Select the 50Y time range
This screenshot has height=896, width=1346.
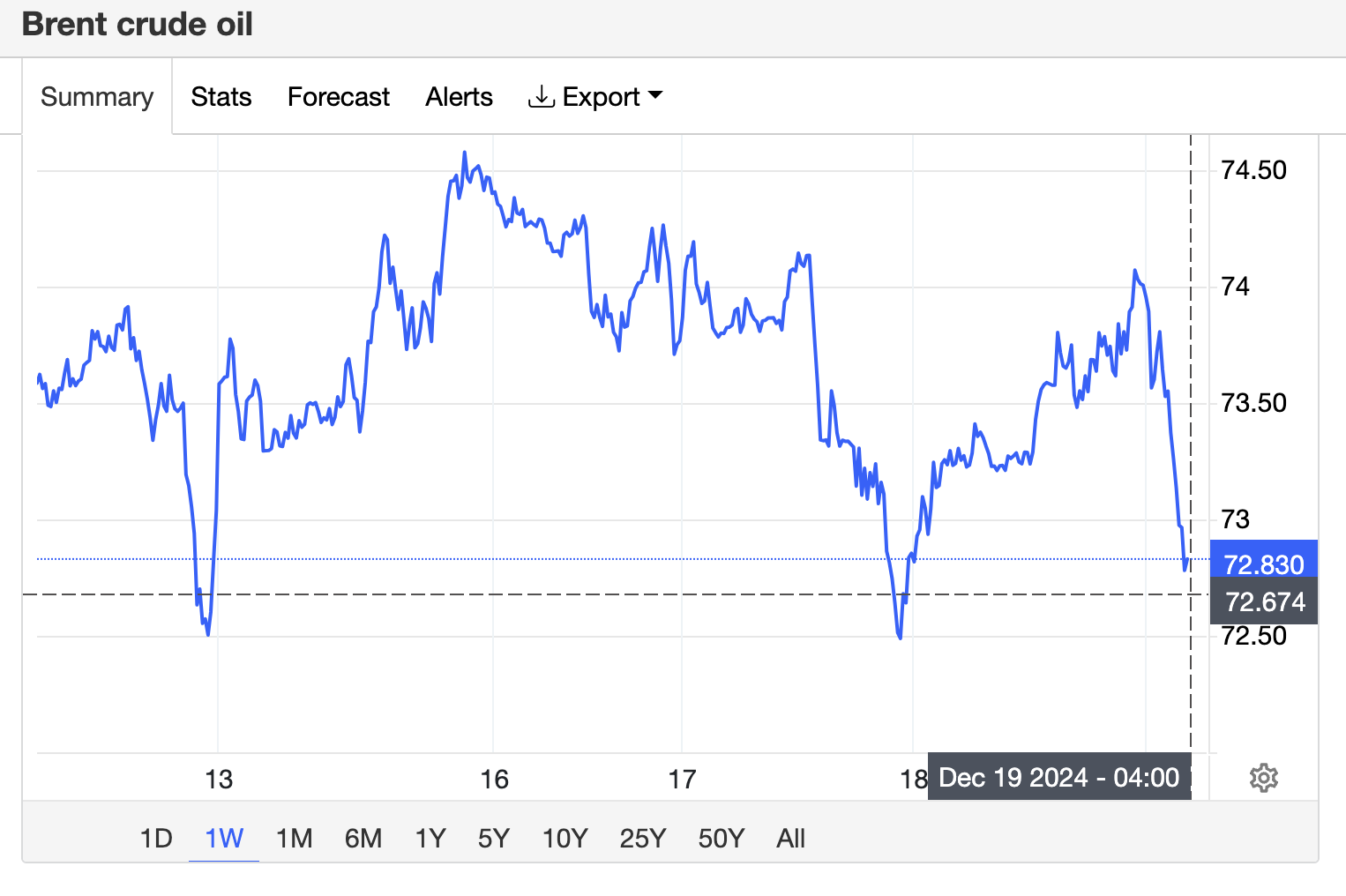tap(721, 838)
